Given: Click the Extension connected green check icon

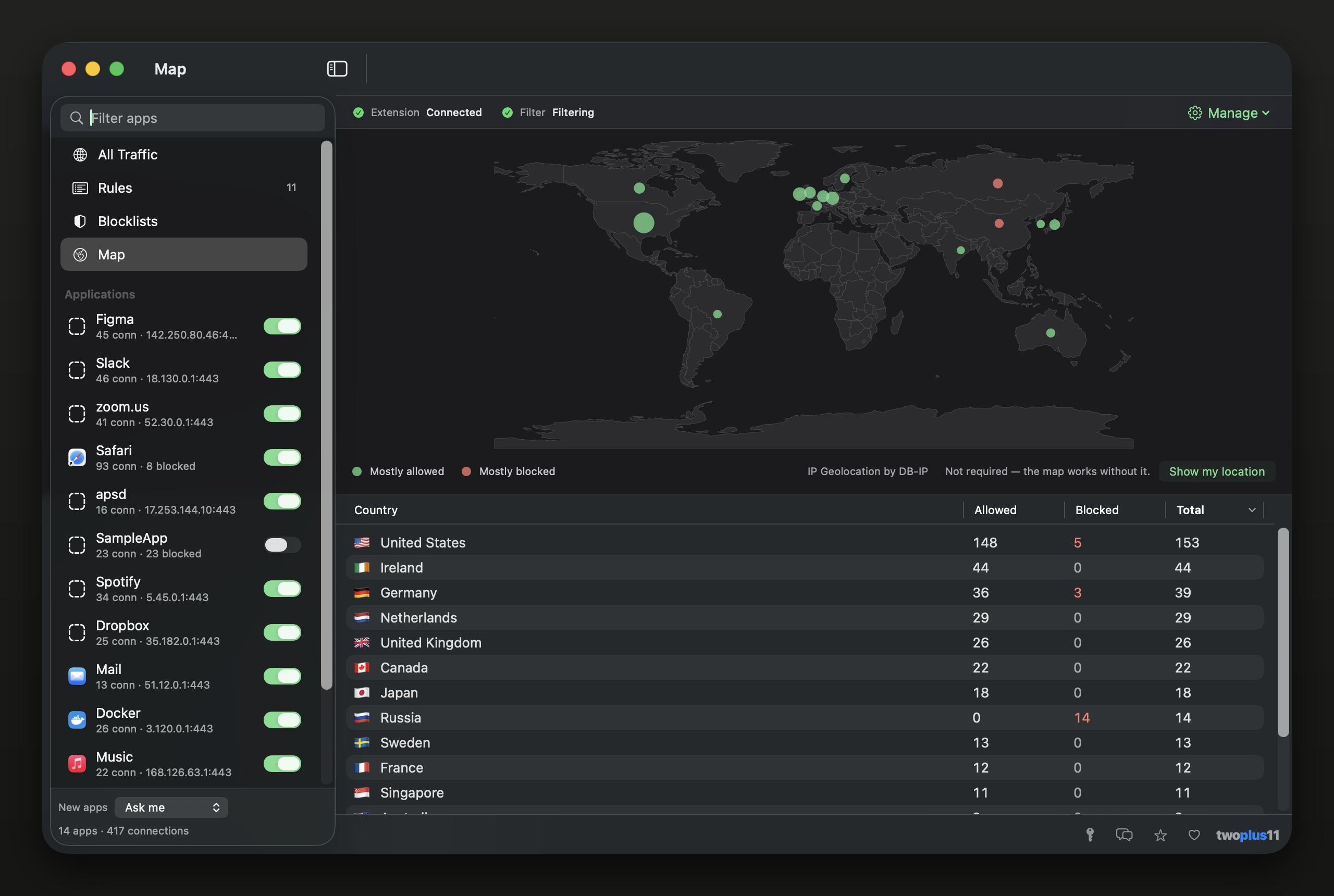Looking at the screenshot, I should tap(359, 113).
